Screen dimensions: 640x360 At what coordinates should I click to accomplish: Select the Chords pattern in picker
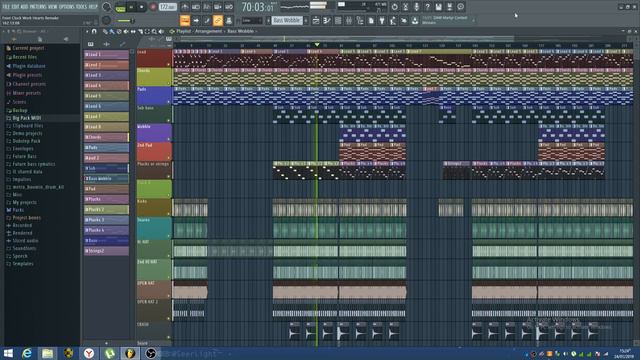pos(107,137)
